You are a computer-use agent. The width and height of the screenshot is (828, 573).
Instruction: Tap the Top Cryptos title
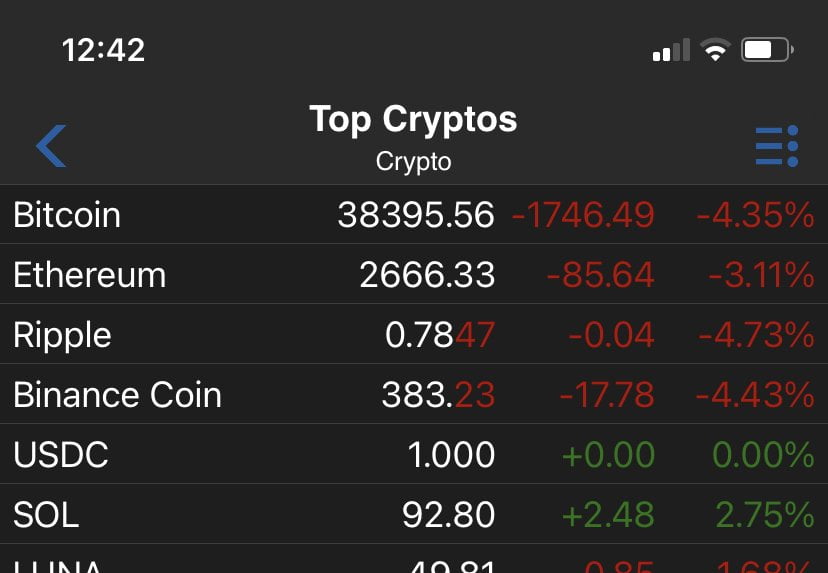point(413,119)
